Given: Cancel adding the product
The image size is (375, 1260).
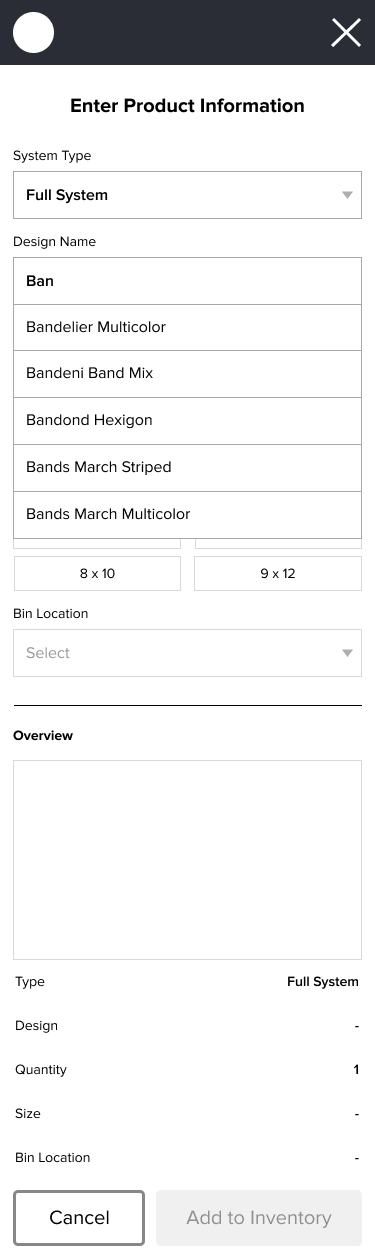Looking at the screenshot, I should tap(79, 1218).
